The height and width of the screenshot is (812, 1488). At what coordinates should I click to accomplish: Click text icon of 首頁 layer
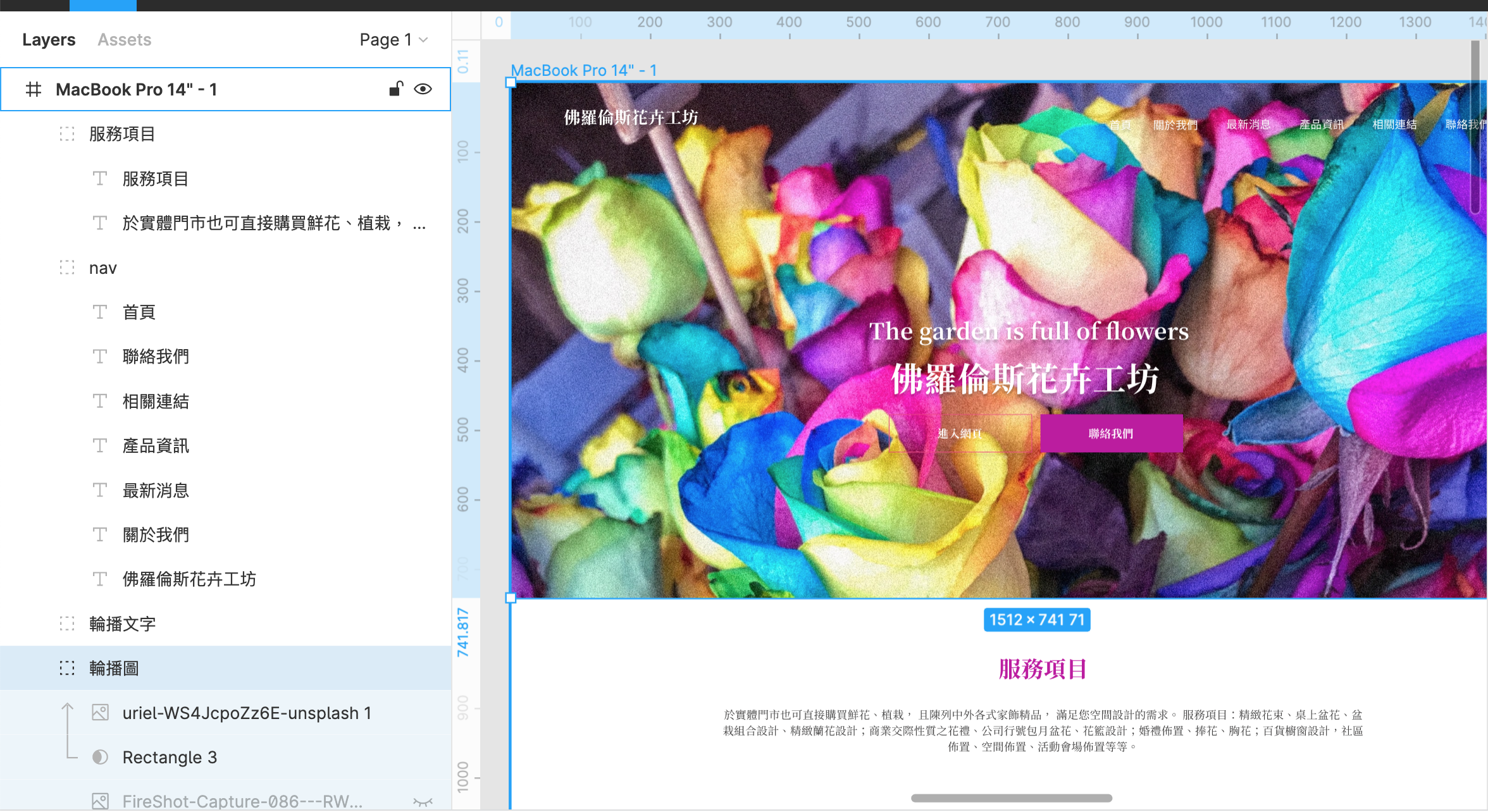[100, 312]
